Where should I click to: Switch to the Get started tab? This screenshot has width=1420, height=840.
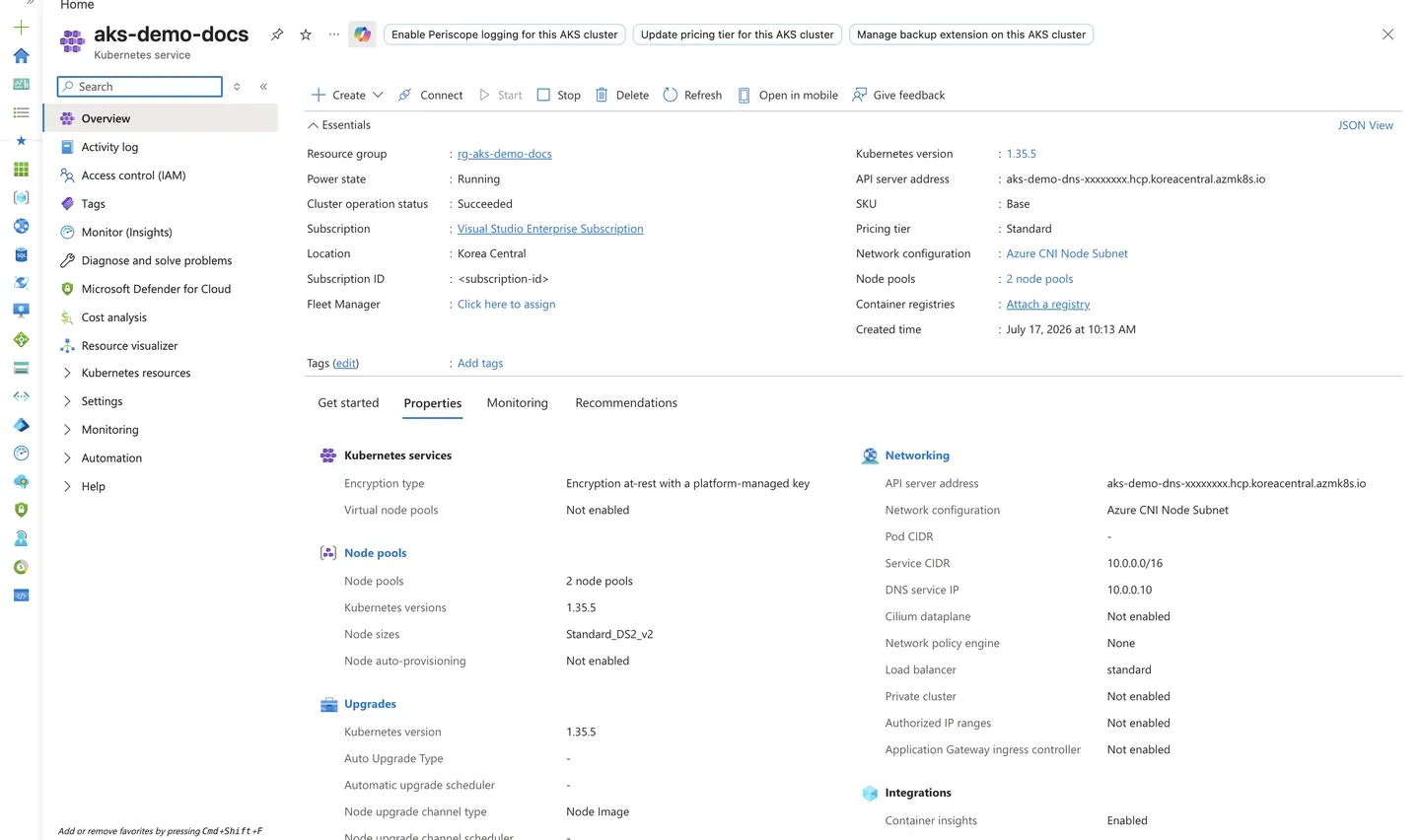tap(348, 403)
